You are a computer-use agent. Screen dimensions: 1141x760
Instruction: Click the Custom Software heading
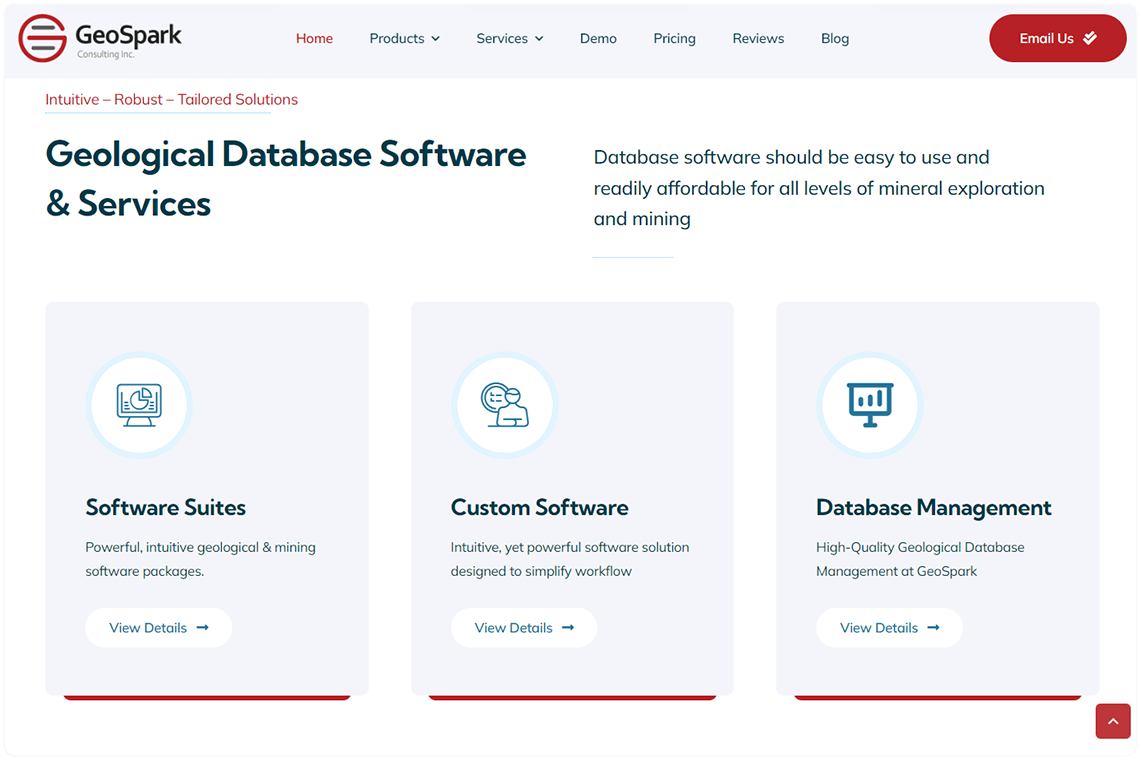click(539, 507)
